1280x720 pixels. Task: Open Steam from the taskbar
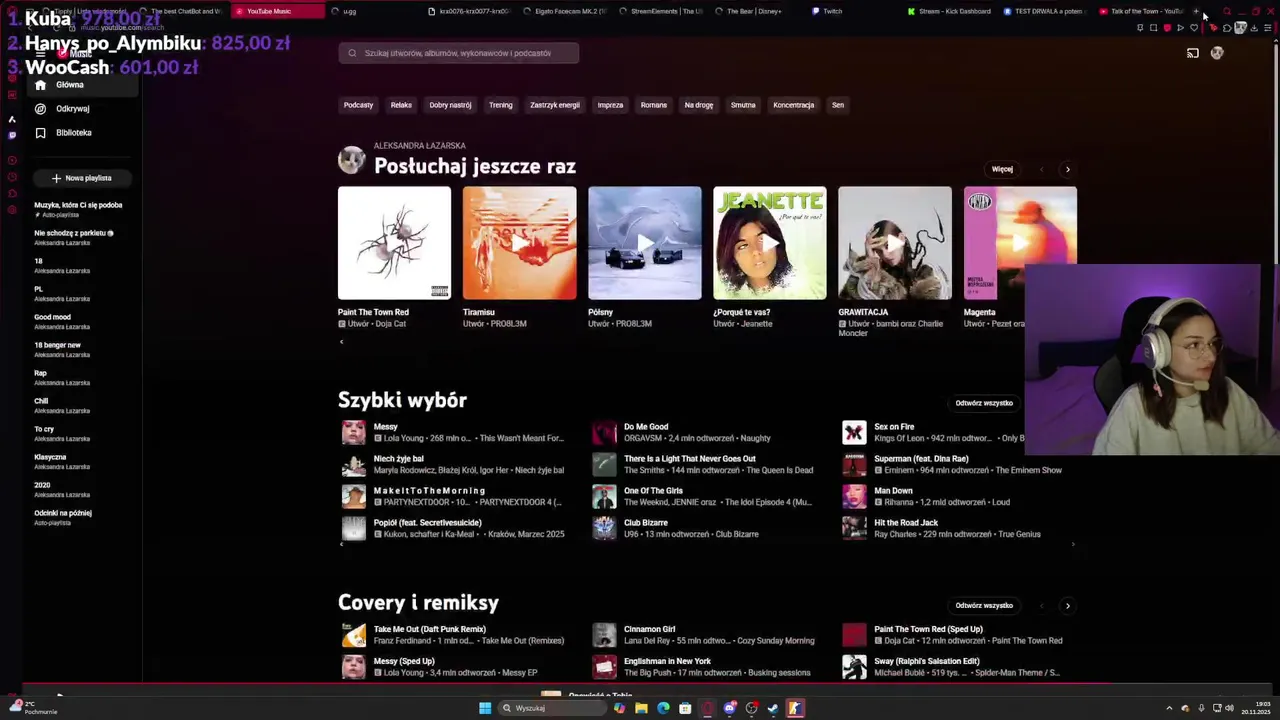click(773, 708)
